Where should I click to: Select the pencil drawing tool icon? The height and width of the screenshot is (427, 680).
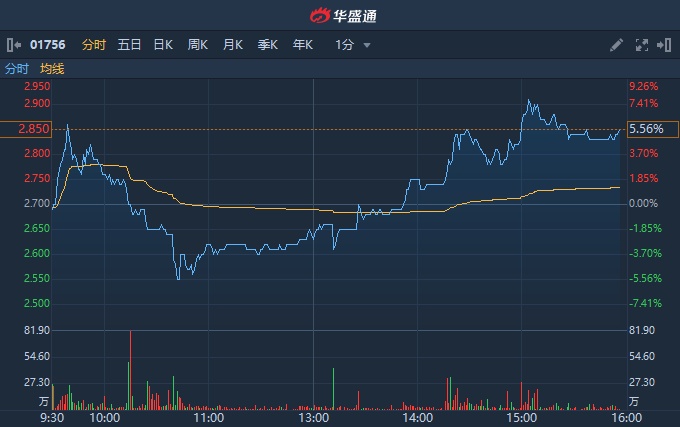click(x=616, y=45)
